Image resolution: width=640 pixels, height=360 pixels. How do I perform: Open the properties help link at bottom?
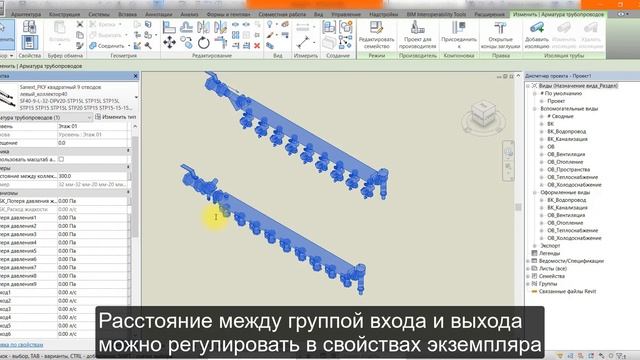click(x=21, y=345)
